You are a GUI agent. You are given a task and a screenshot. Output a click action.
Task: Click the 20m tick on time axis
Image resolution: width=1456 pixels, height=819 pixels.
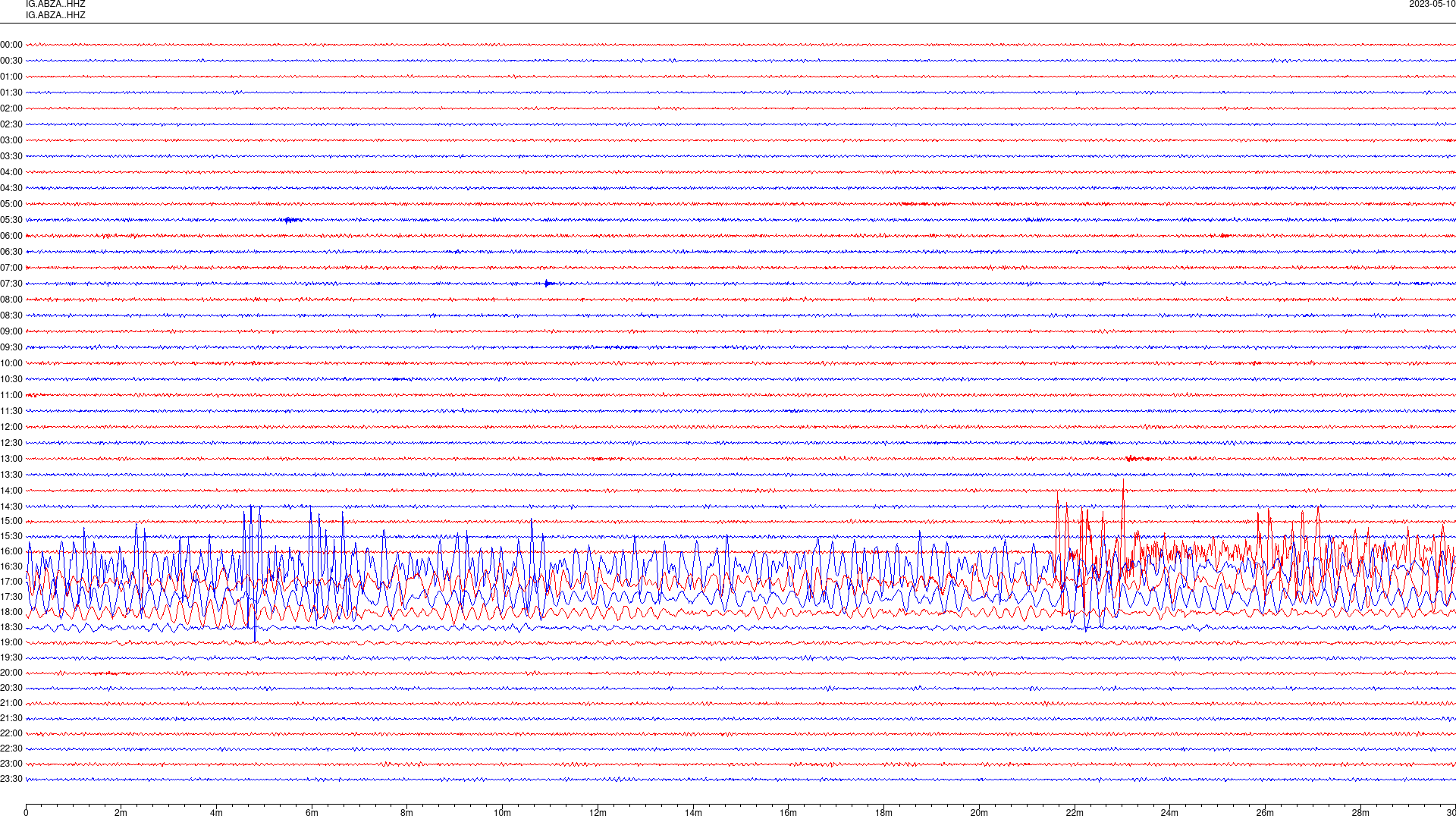[979, 813]
